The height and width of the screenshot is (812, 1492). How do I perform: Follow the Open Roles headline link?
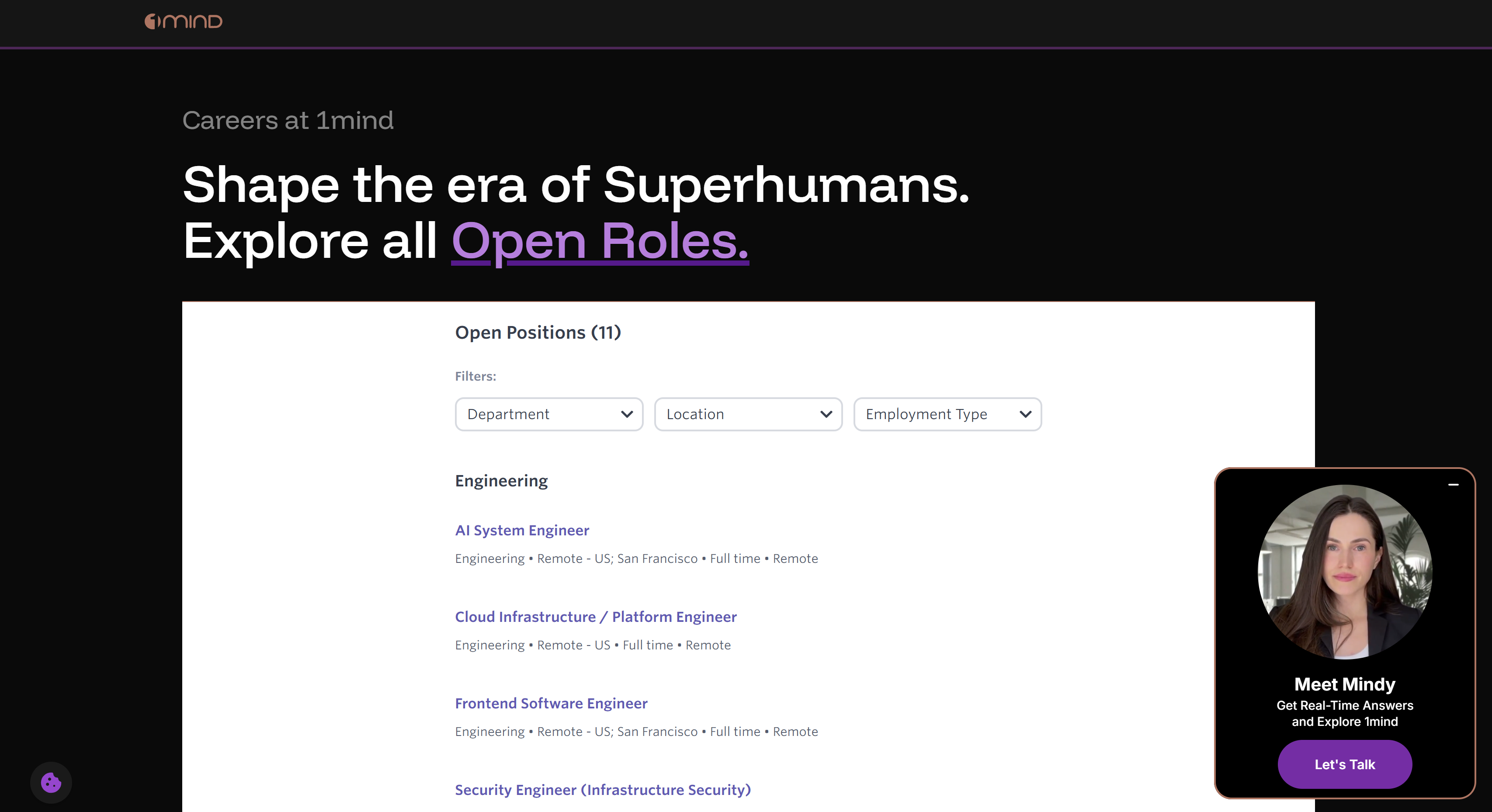[600, 241]
